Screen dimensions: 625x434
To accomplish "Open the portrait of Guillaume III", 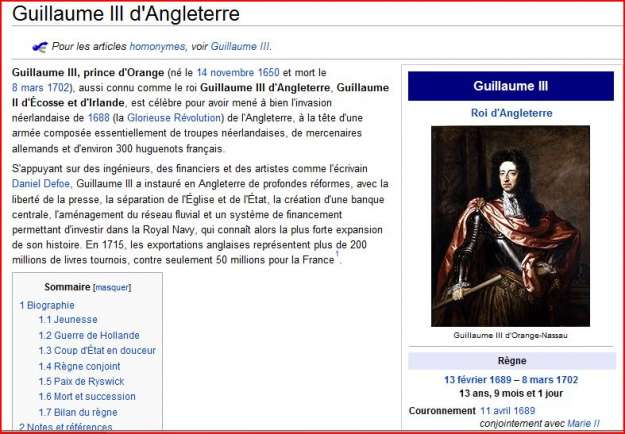I will pos(511,226).
